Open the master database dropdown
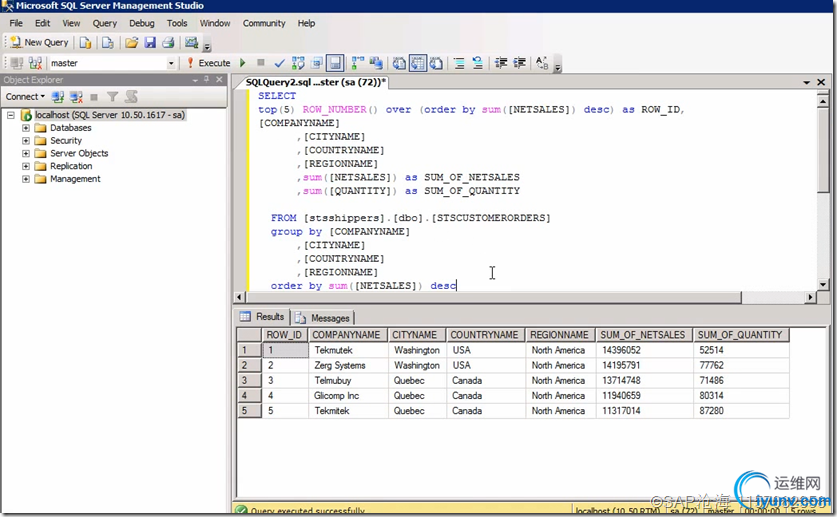This screenshot has height=517, width=837. tap(171, 63)
